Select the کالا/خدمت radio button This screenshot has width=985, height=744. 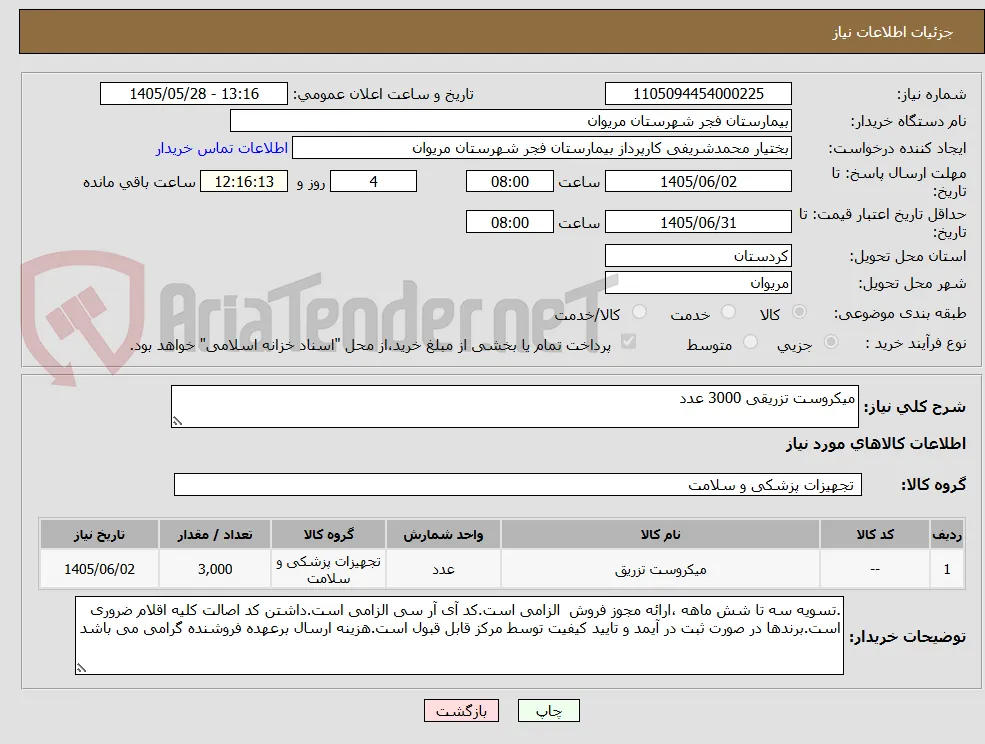tap(639, 312)
